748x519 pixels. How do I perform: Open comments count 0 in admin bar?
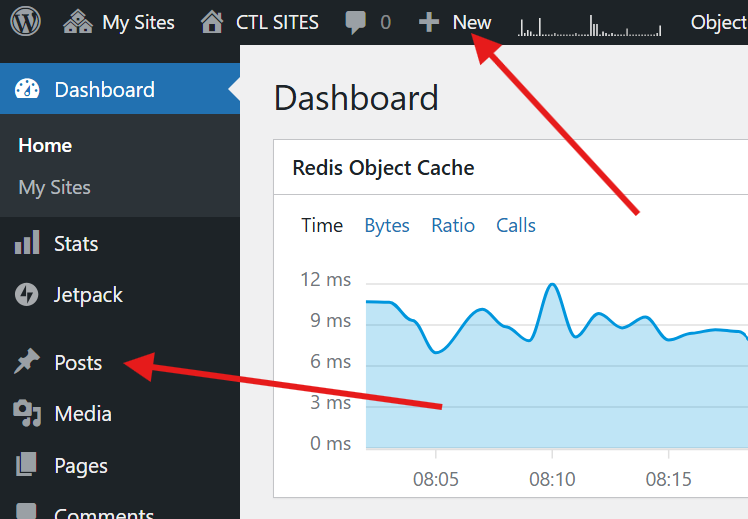385,22
